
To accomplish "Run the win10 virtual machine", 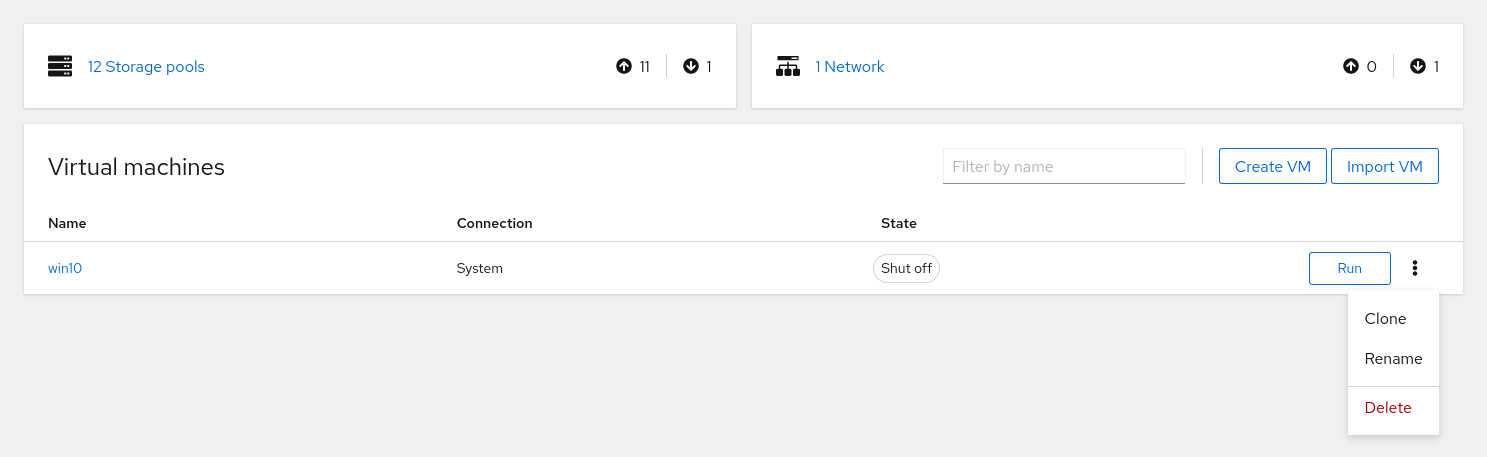I will pyautogui.click(x=1349, y=268).
